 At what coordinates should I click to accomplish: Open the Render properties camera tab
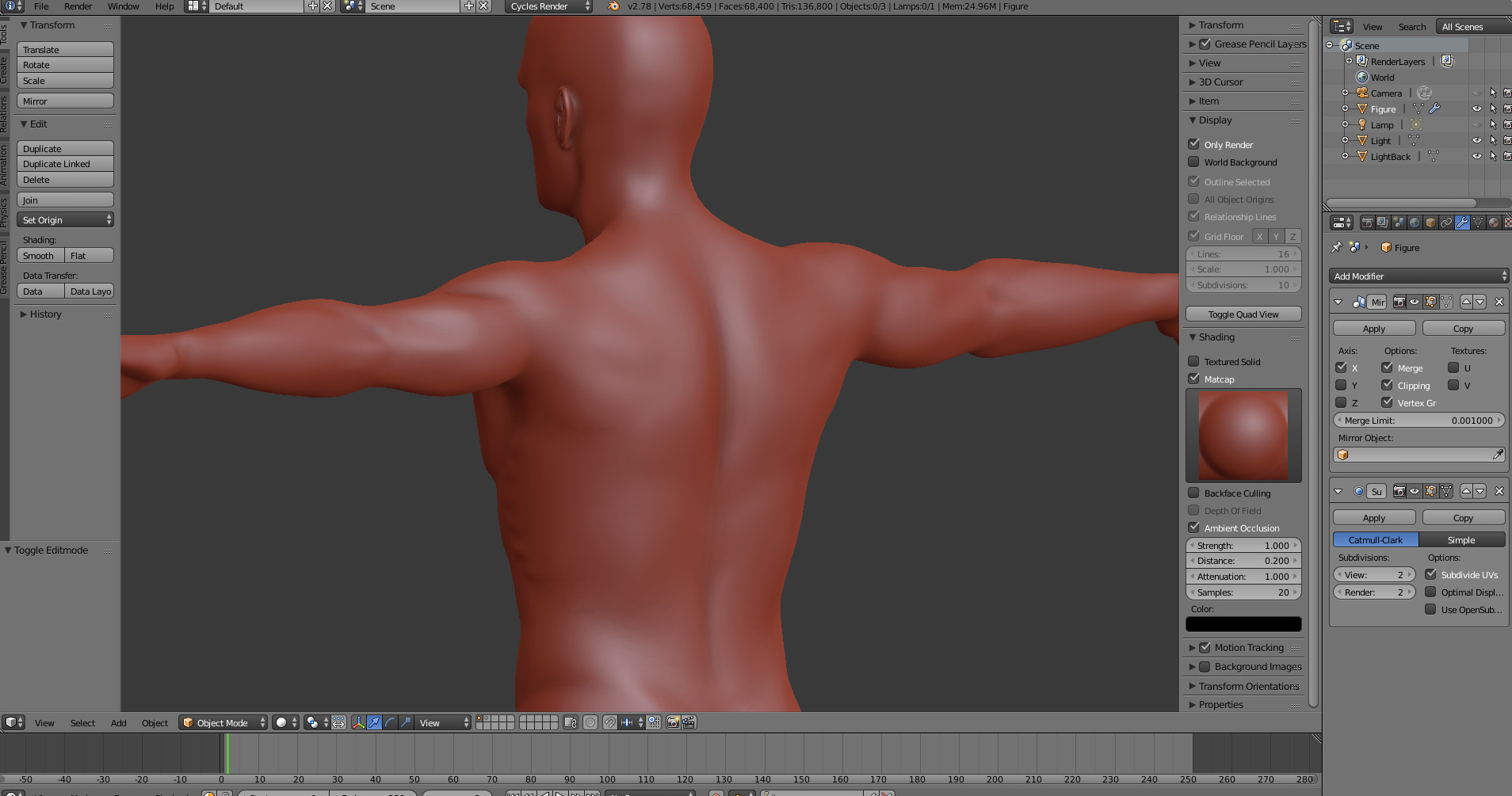[1367, 223]
